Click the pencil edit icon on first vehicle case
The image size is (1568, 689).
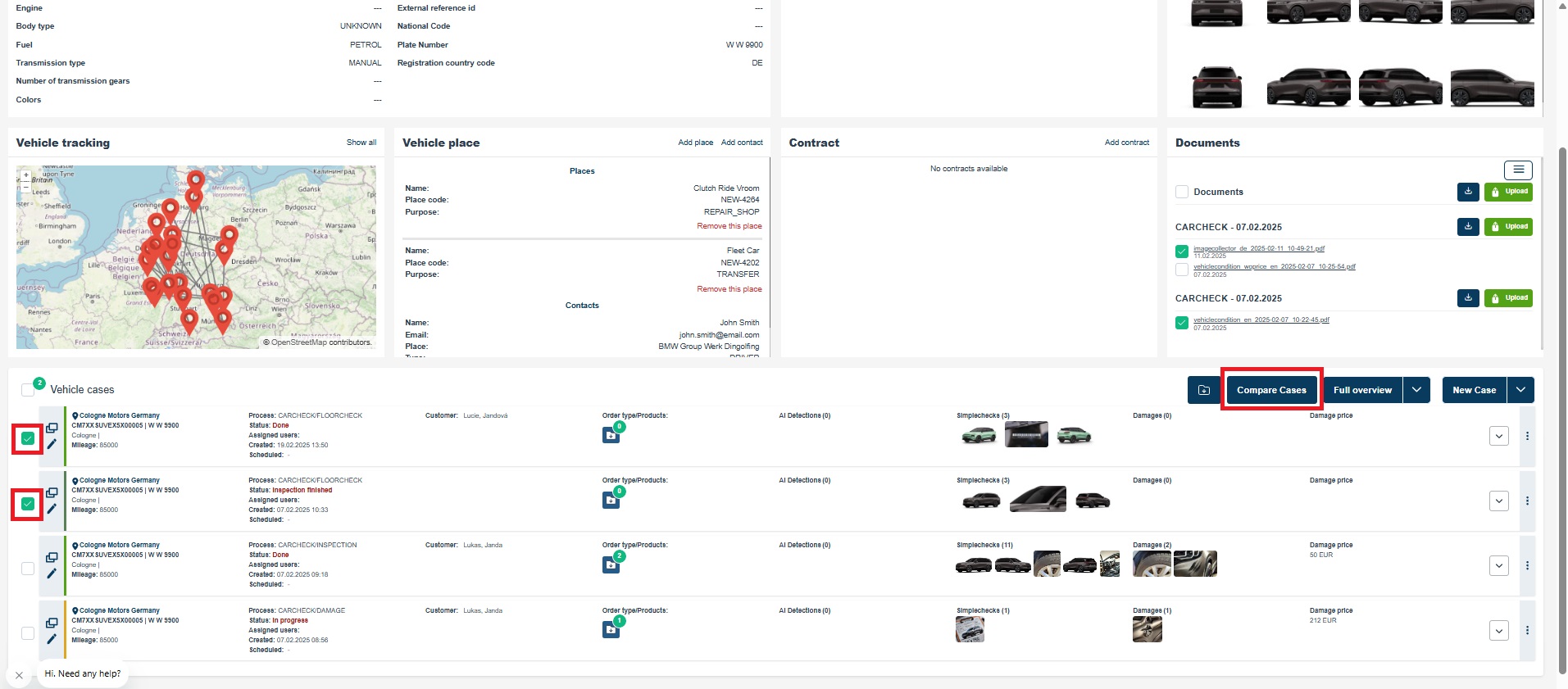point(52,444)
